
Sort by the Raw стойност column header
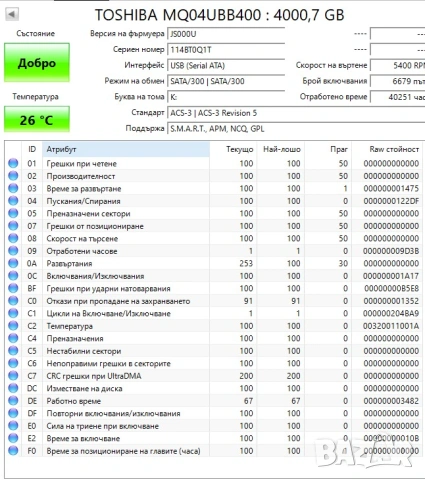[x=387, y=149]
